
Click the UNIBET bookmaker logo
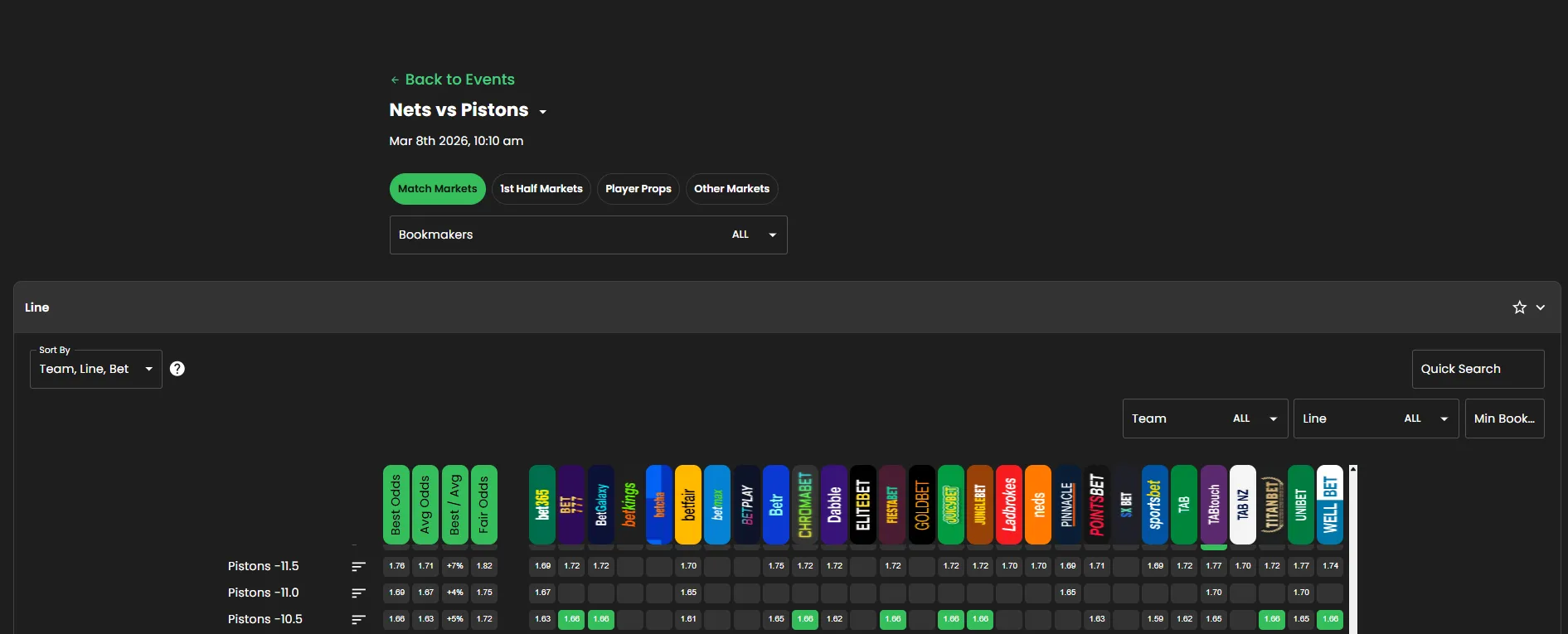coord(1301,505)
